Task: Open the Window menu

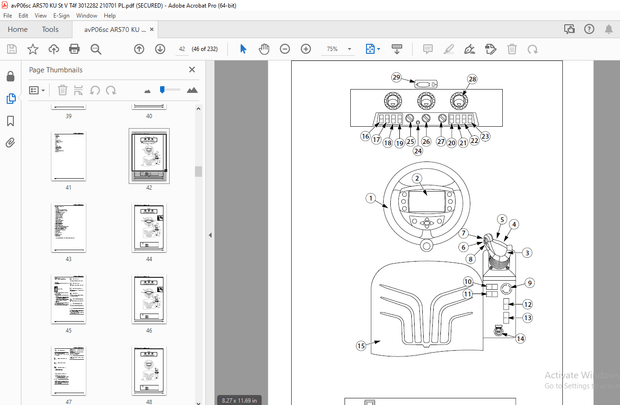Action: tap(87, 15)
